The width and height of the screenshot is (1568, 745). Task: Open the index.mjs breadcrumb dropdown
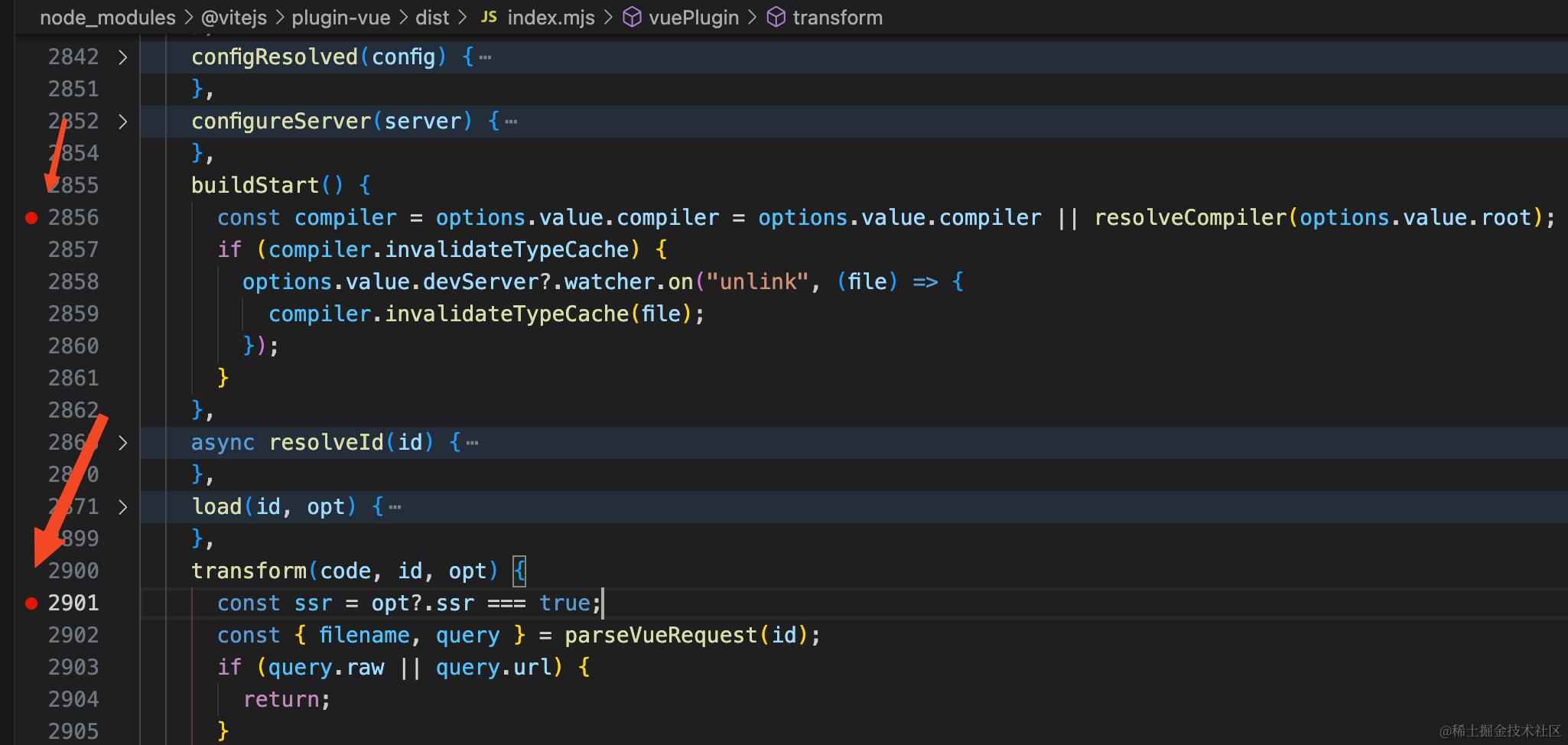(x=551, y=17)
